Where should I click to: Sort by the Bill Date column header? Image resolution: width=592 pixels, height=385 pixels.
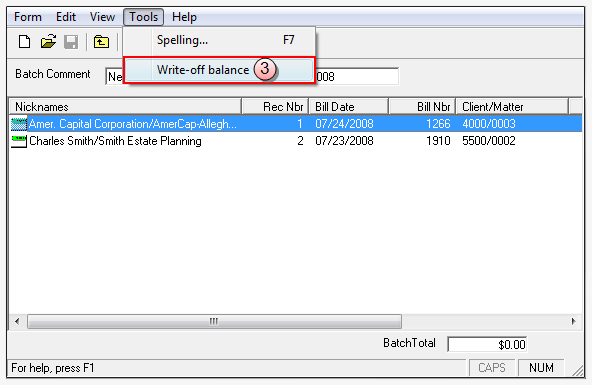point(348,107)
